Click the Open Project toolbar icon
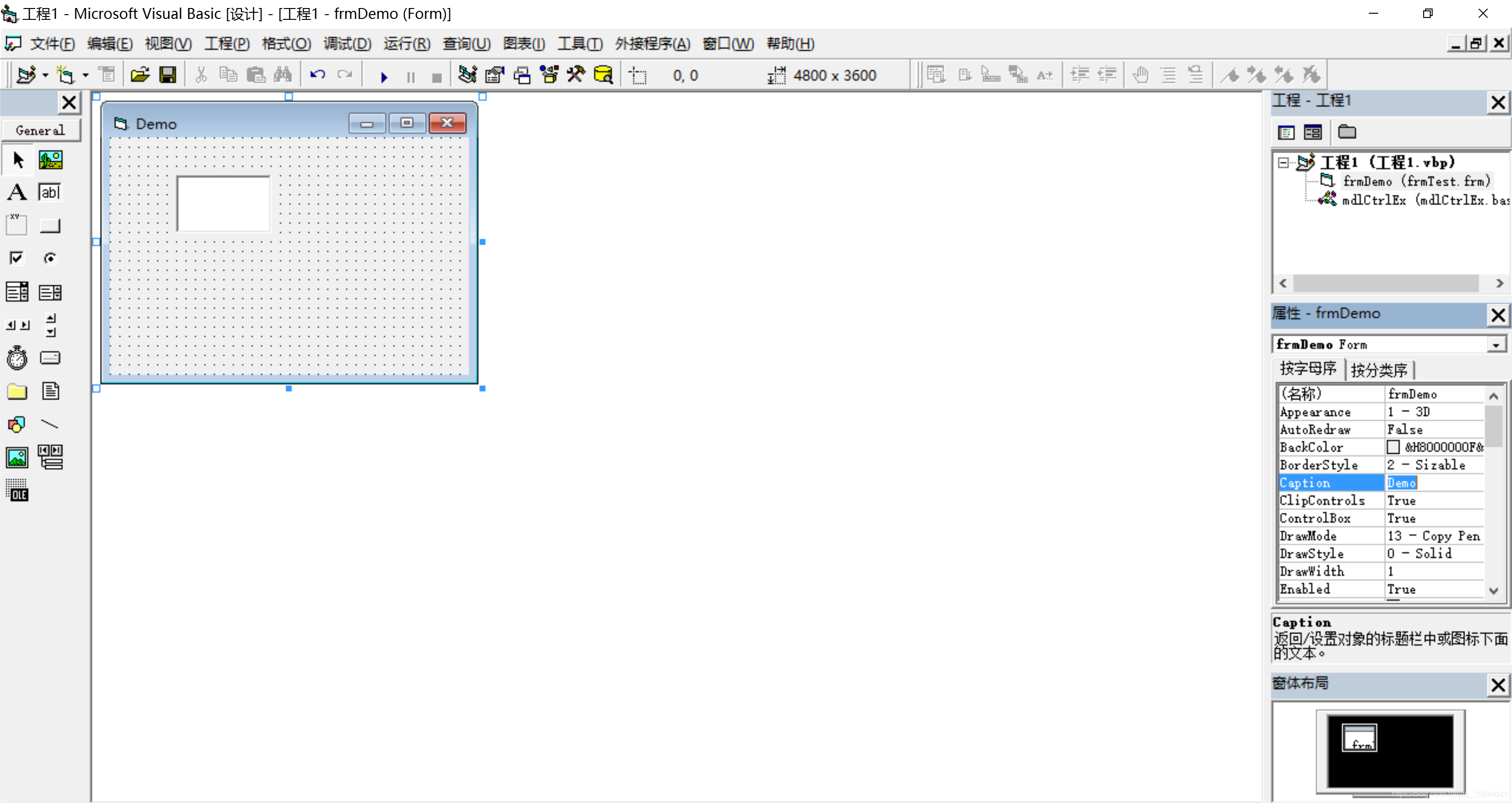Viewport: 1512px width, 803px height. coord(140,75)
